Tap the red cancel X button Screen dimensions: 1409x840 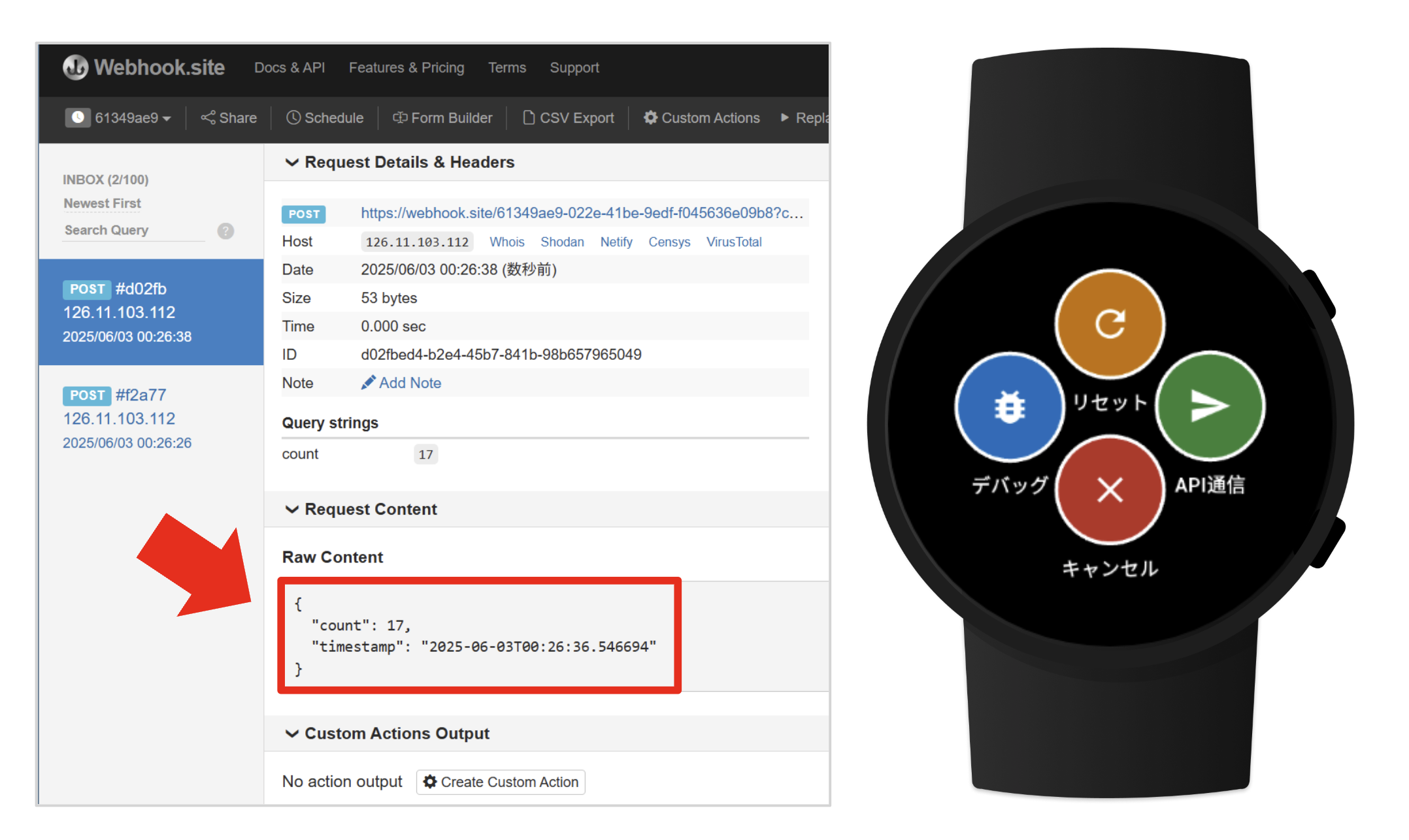[x=1109, y=489]
